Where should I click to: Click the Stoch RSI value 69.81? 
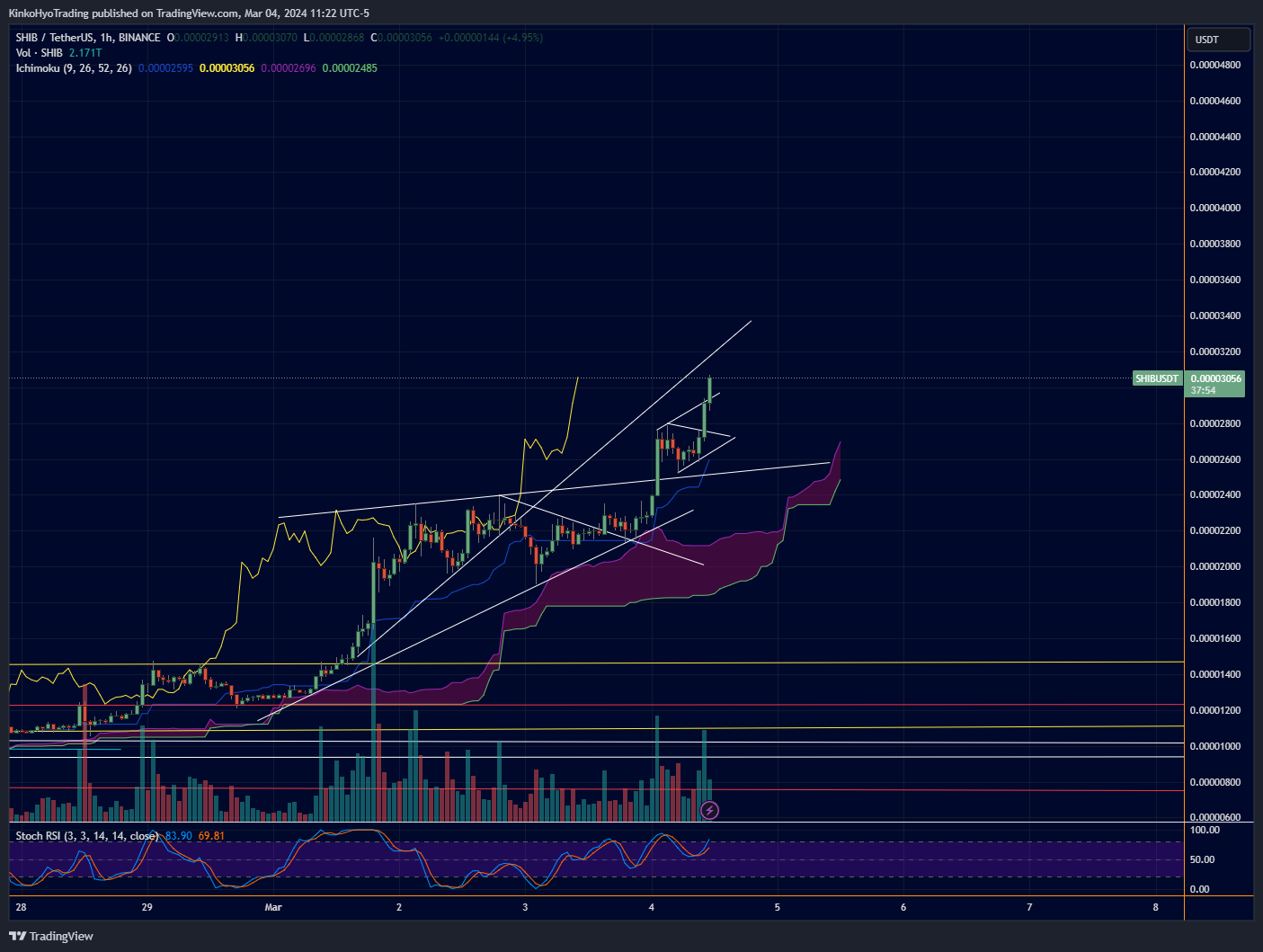pyautogui.click(x=211, y=836)
